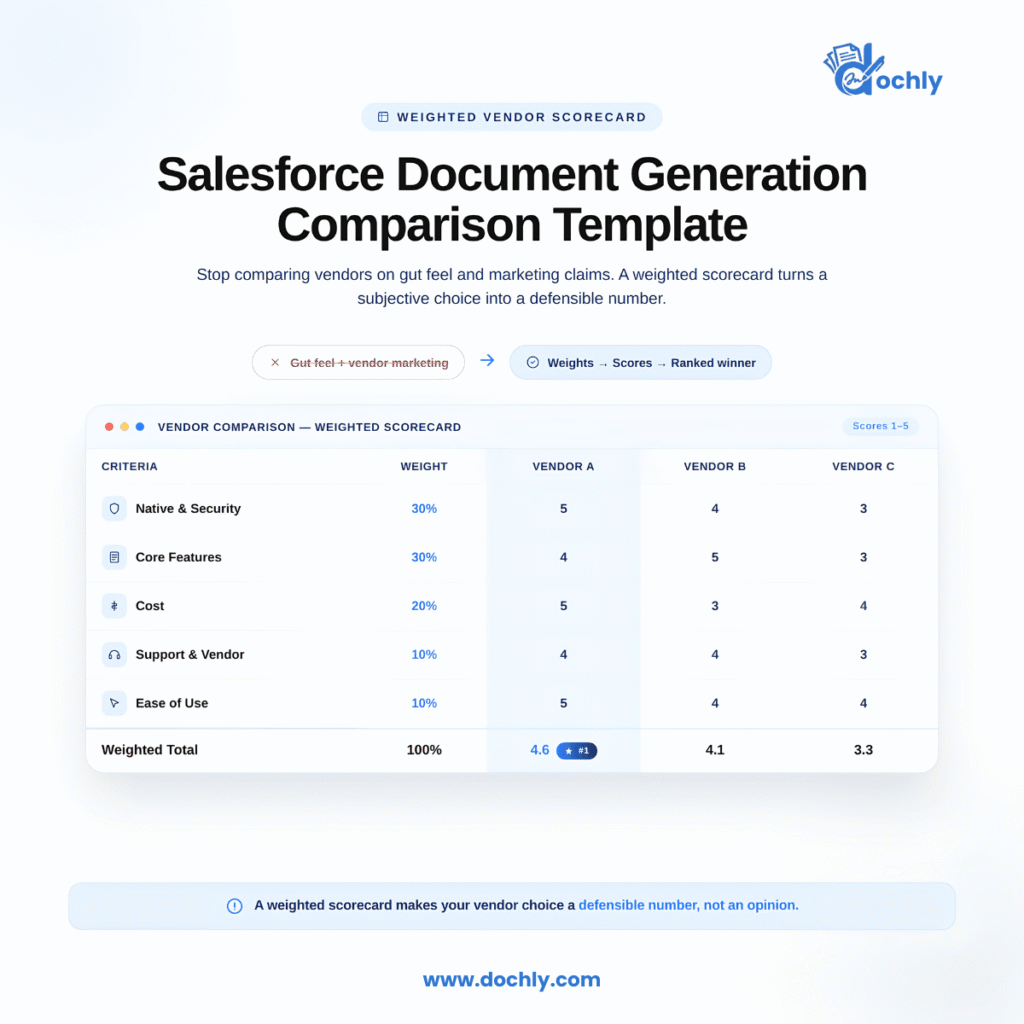Click Vendor C's Core Features score
This screenshot has width=1024, height=1024.
(863, 557)
